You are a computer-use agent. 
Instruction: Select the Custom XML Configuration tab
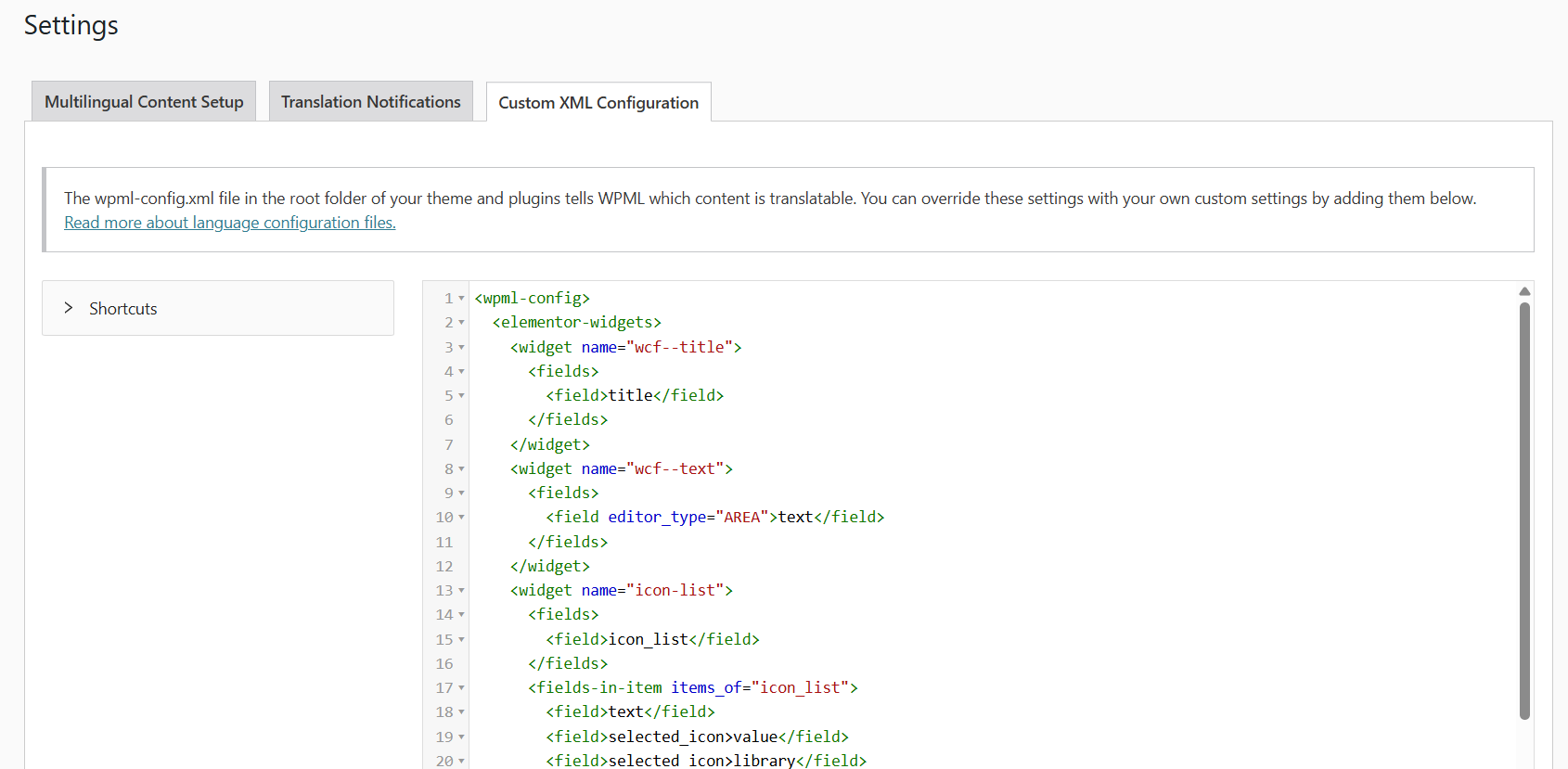pyautogui.click(x=598, y=102)
